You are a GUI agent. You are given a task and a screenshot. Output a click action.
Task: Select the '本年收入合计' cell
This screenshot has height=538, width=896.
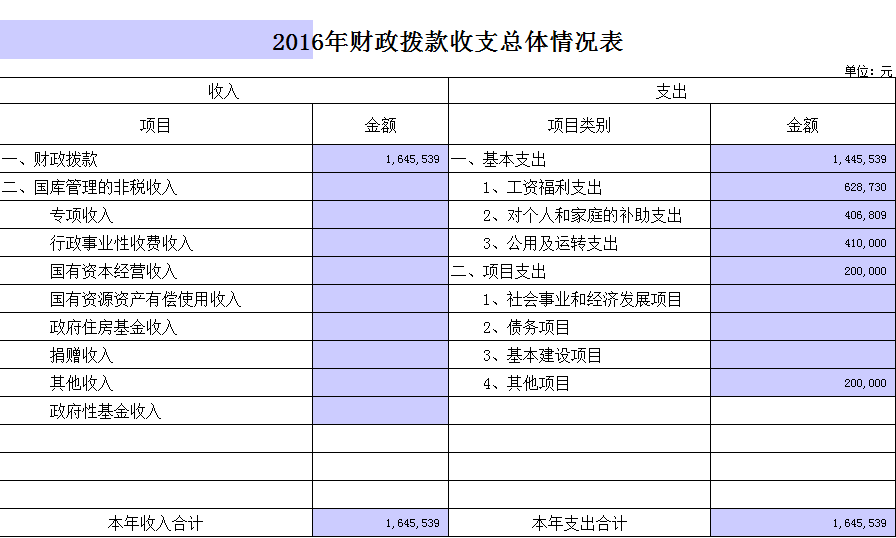pyautogui.click(x=156, y=523)
